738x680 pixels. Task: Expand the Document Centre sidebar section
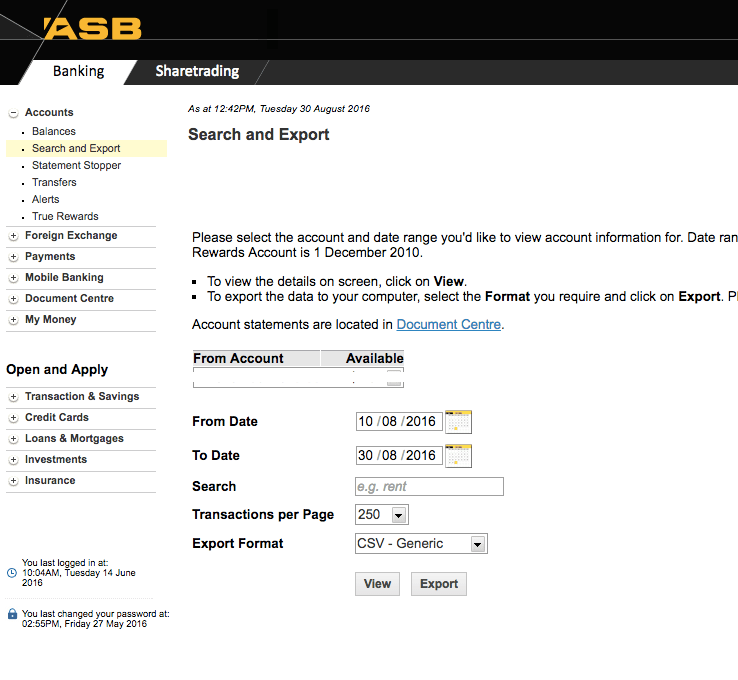[x=13, y=299]
